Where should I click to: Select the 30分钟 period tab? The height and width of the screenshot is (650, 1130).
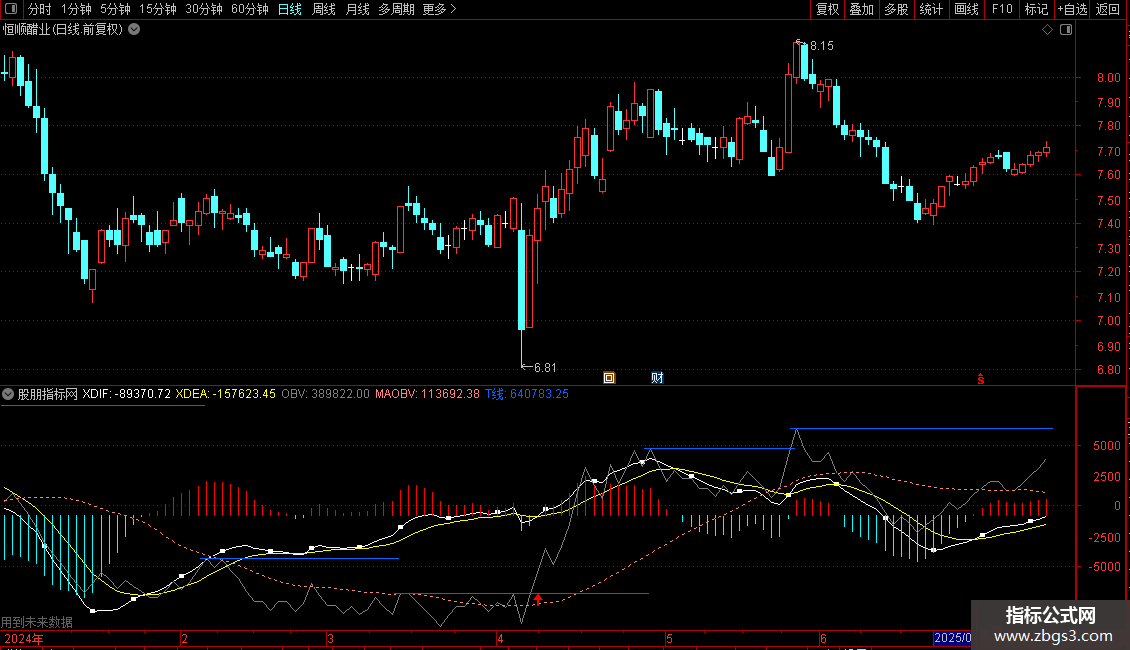tap(203, 9)
